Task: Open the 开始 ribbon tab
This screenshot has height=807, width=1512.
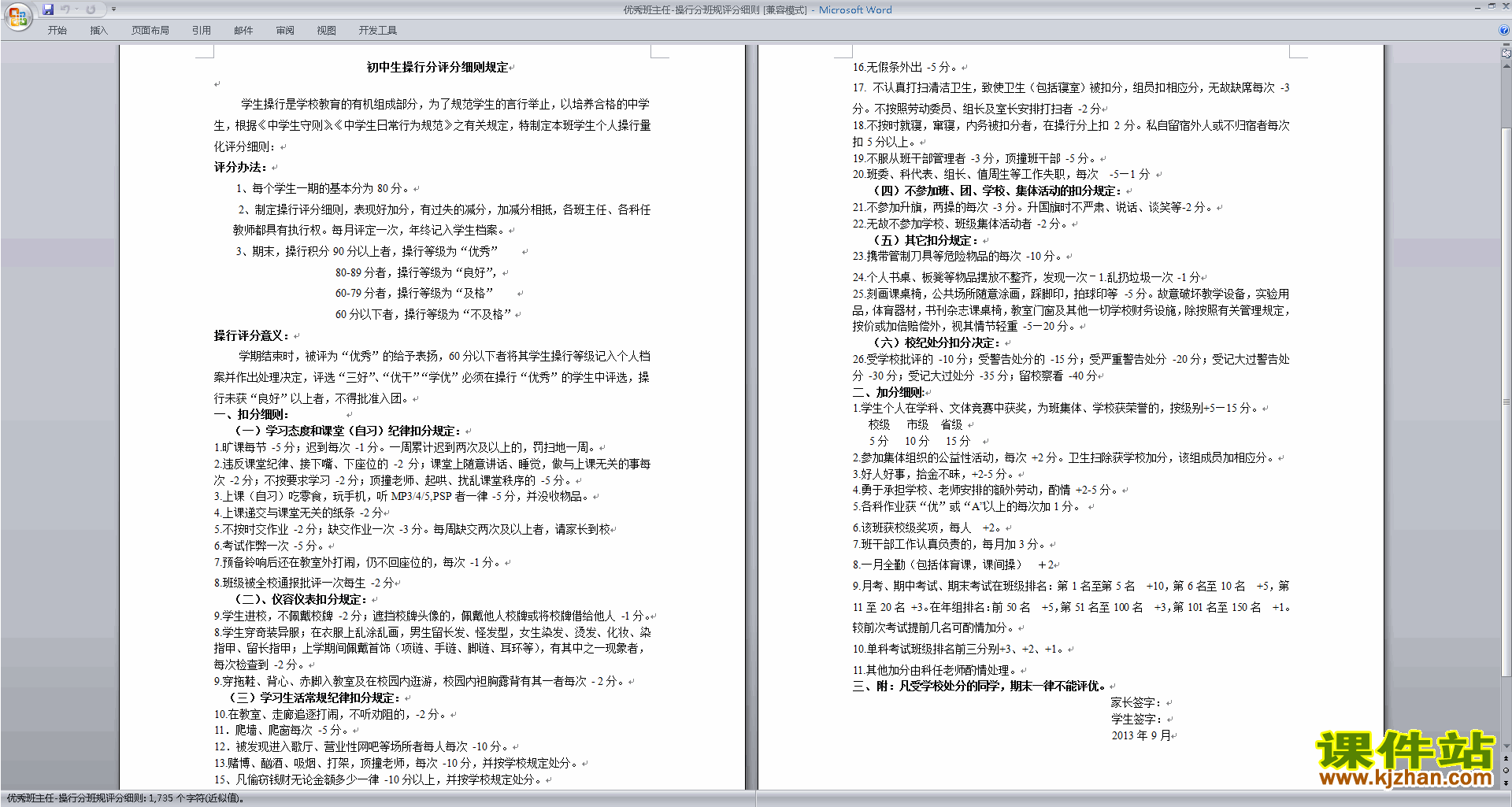Action: (57, 31)
